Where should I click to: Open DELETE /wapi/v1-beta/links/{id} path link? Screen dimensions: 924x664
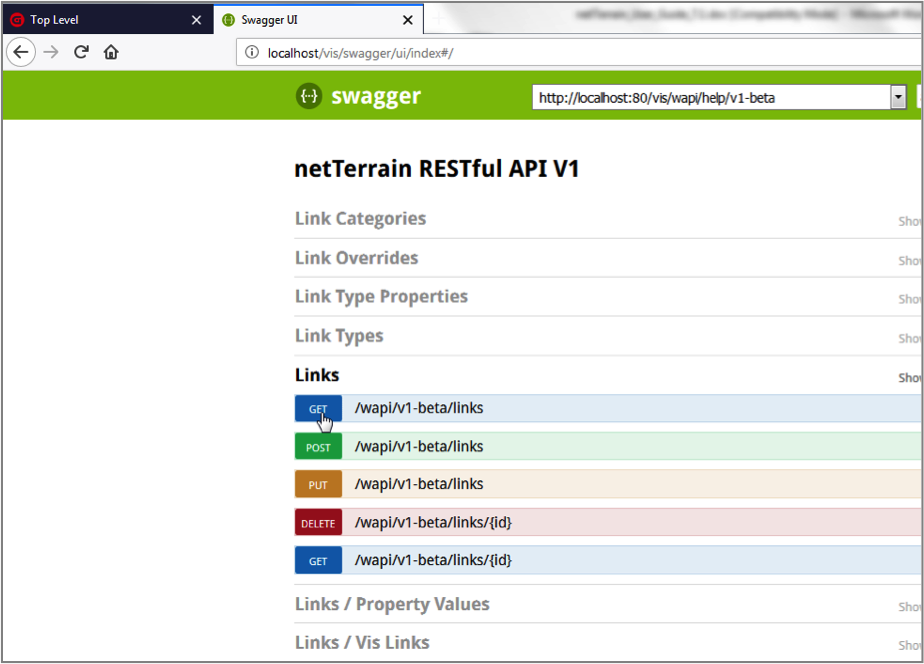[433, 523]
